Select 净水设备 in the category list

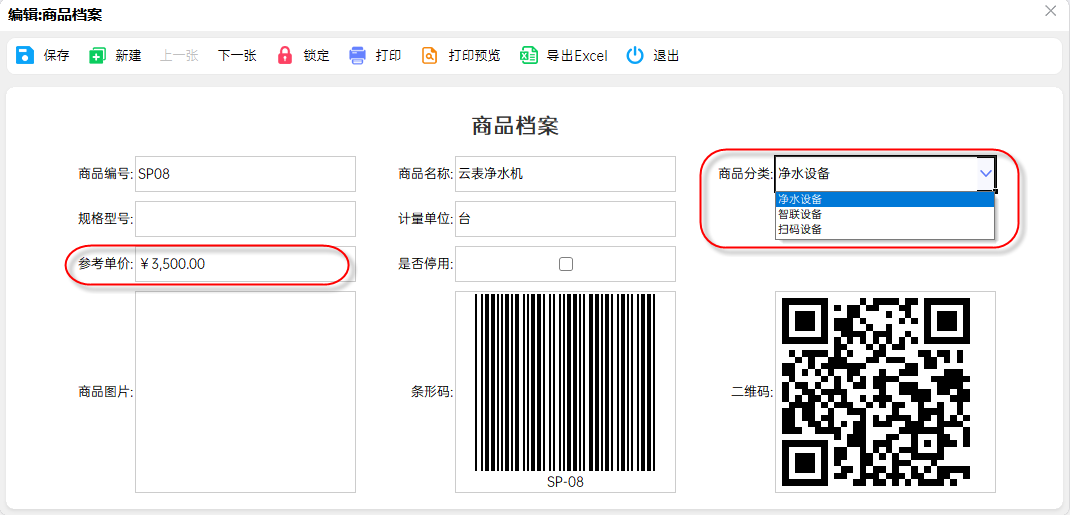pyautogui.click(x=885, y=199)
